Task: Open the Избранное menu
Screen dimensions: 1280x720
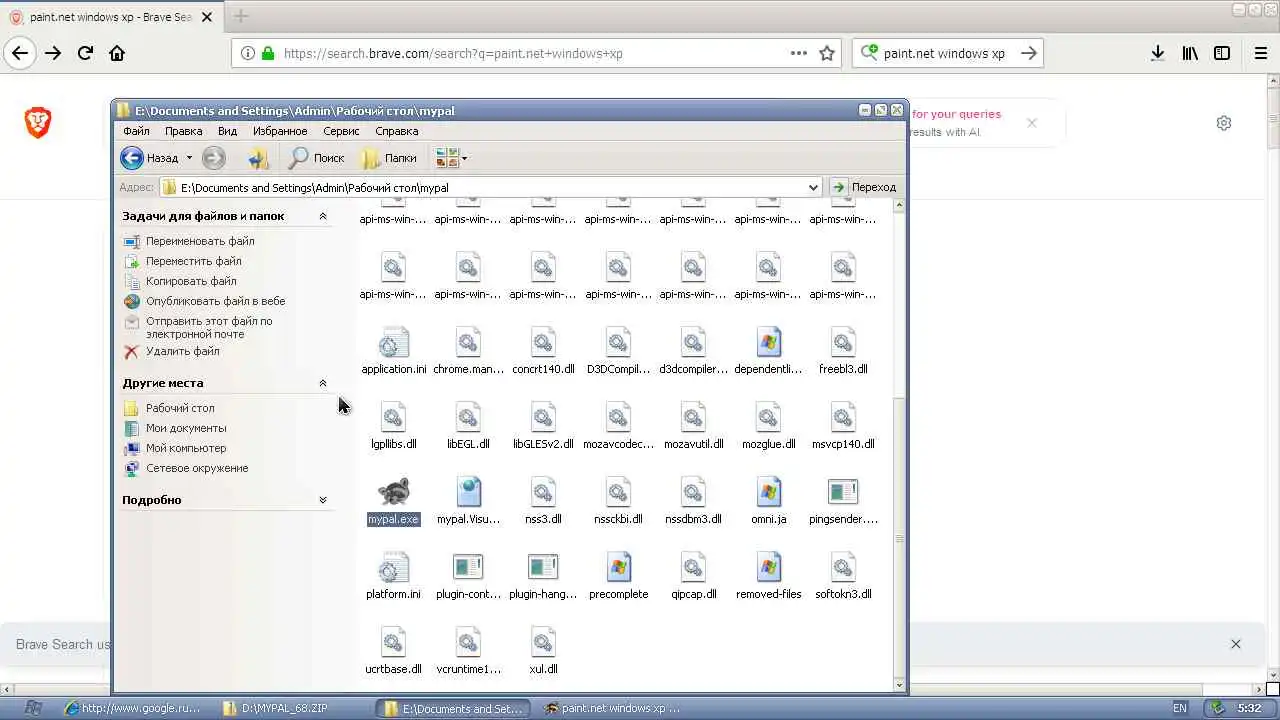Action: (280, 131)
